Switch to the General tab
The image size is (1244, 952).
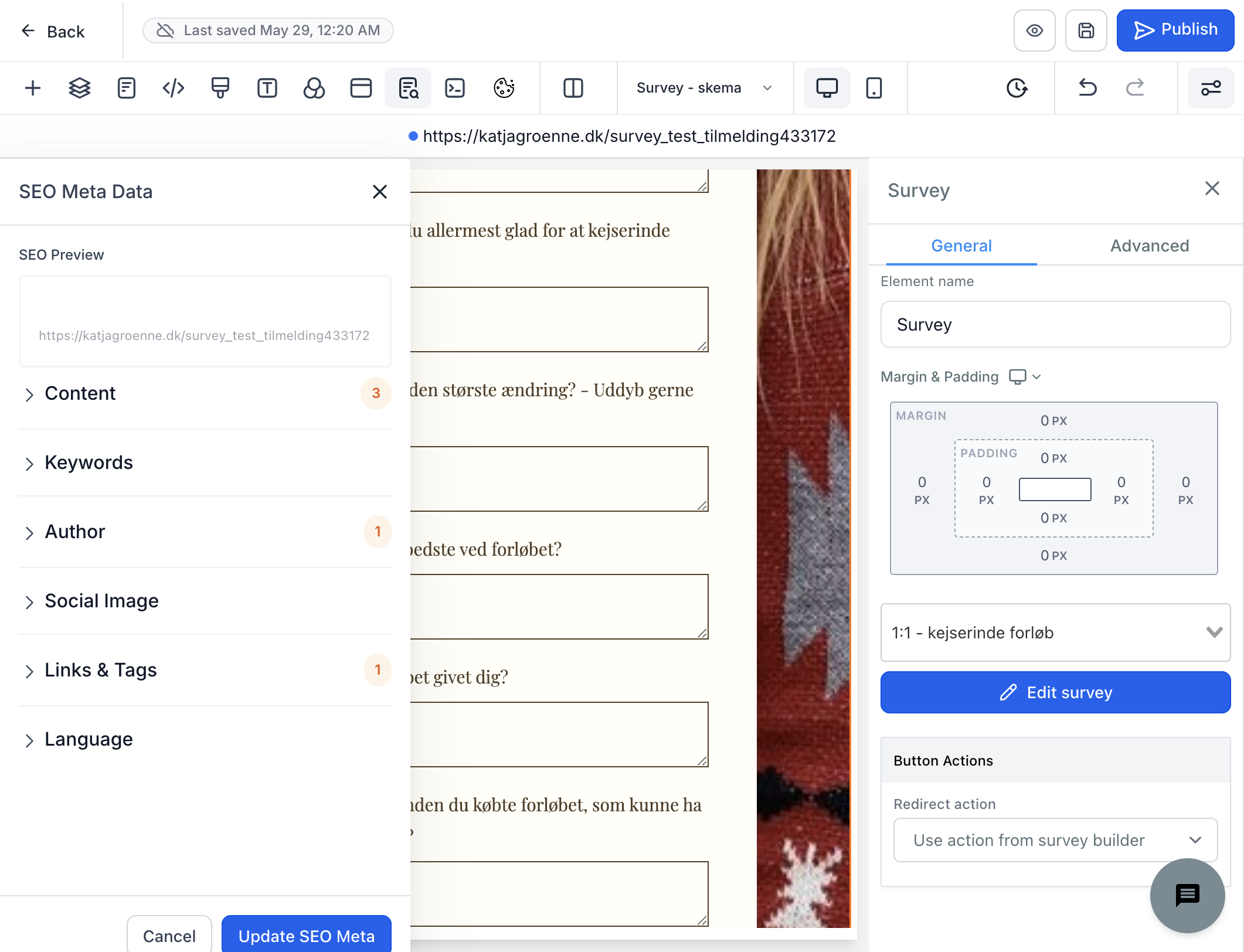961,246
